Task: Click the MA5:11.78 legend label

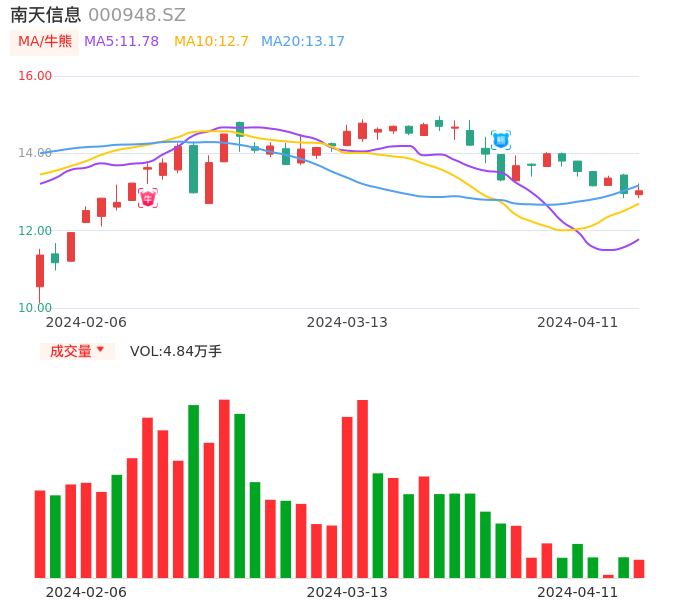Action: pos(121,42)
